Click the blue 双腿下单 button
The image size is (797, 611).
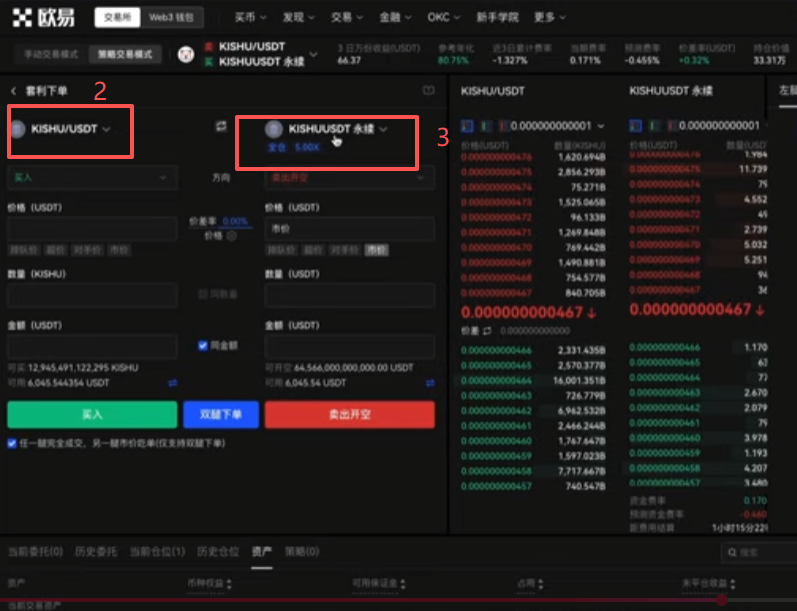[221, 415]
